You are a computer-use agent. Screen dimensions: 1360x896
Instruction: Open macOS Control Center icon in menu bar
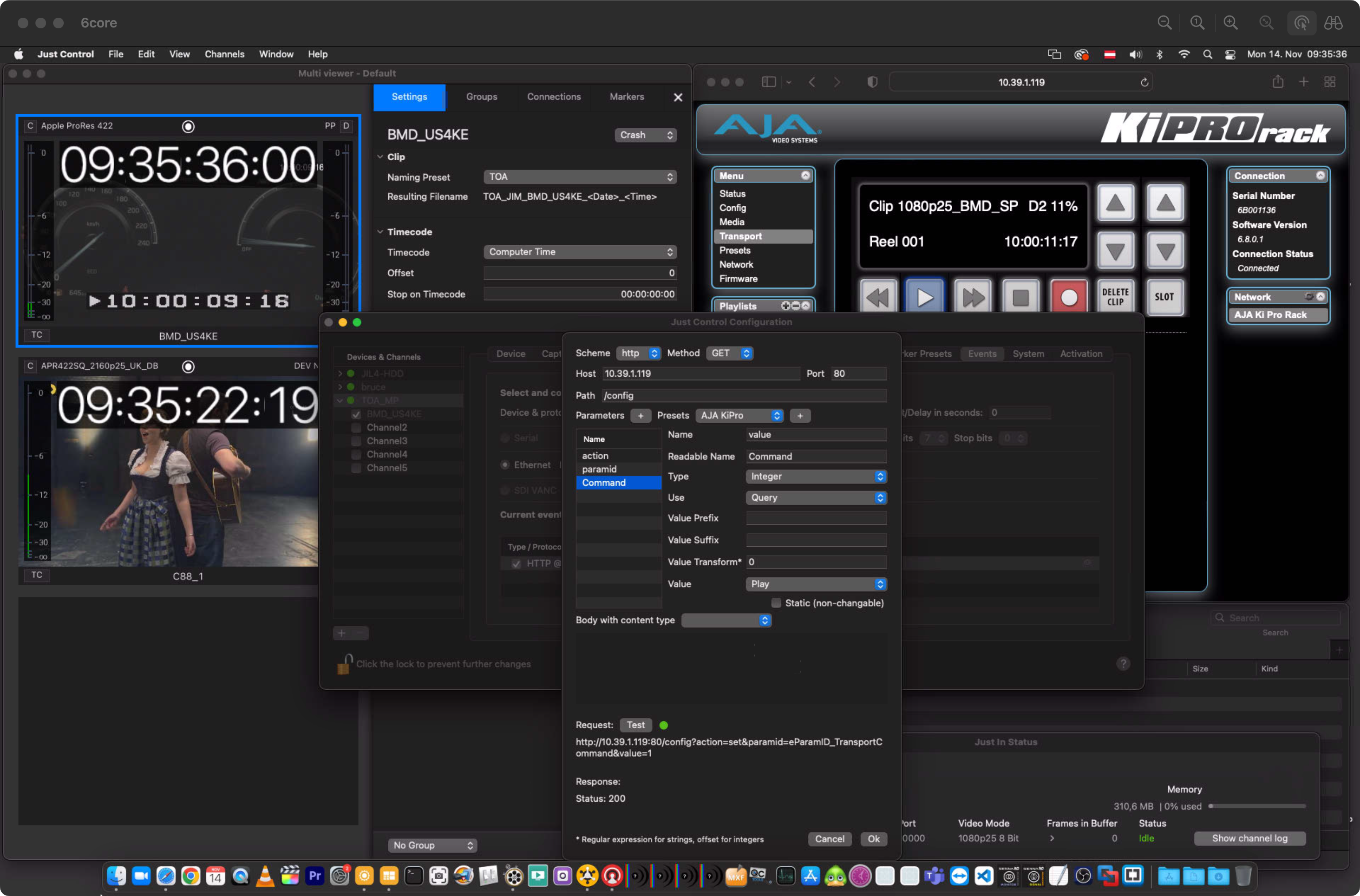pos(1230,54)
